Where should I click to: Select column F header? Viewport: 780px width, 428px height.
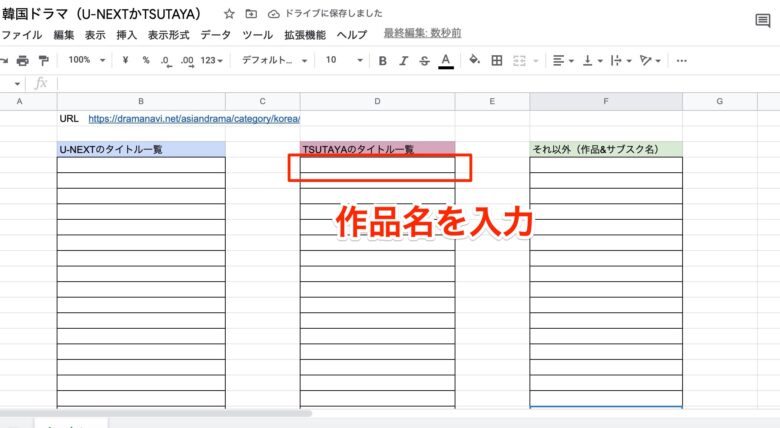tap(606, 101)
